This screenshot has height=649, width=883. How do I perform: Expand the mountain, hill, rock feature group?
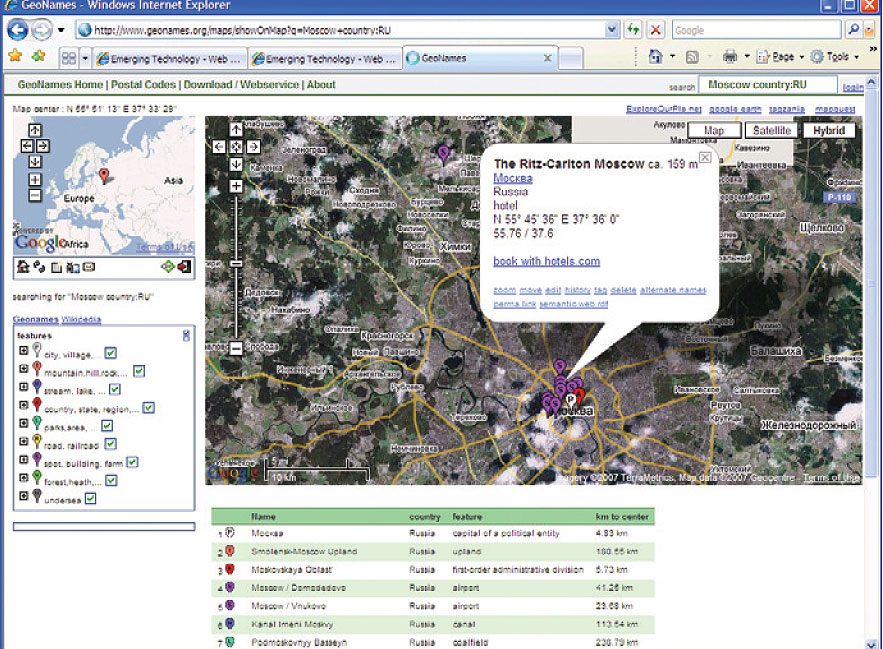[24, 371]
